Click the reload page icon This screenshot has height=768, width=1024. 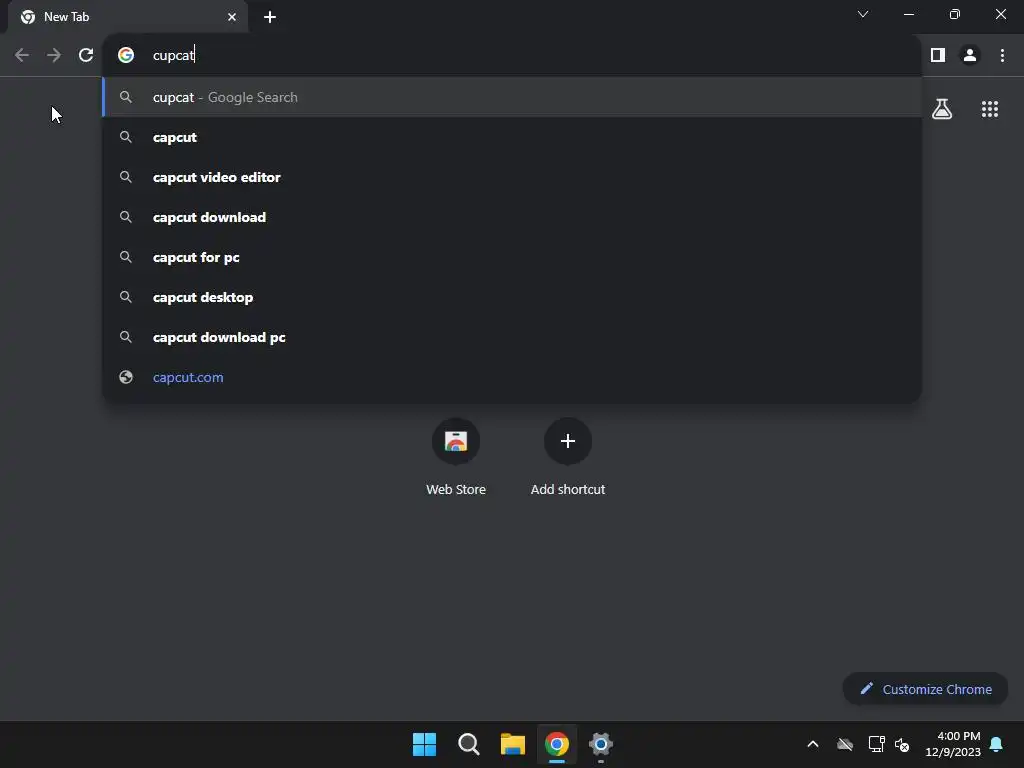[x=86, y=56]
